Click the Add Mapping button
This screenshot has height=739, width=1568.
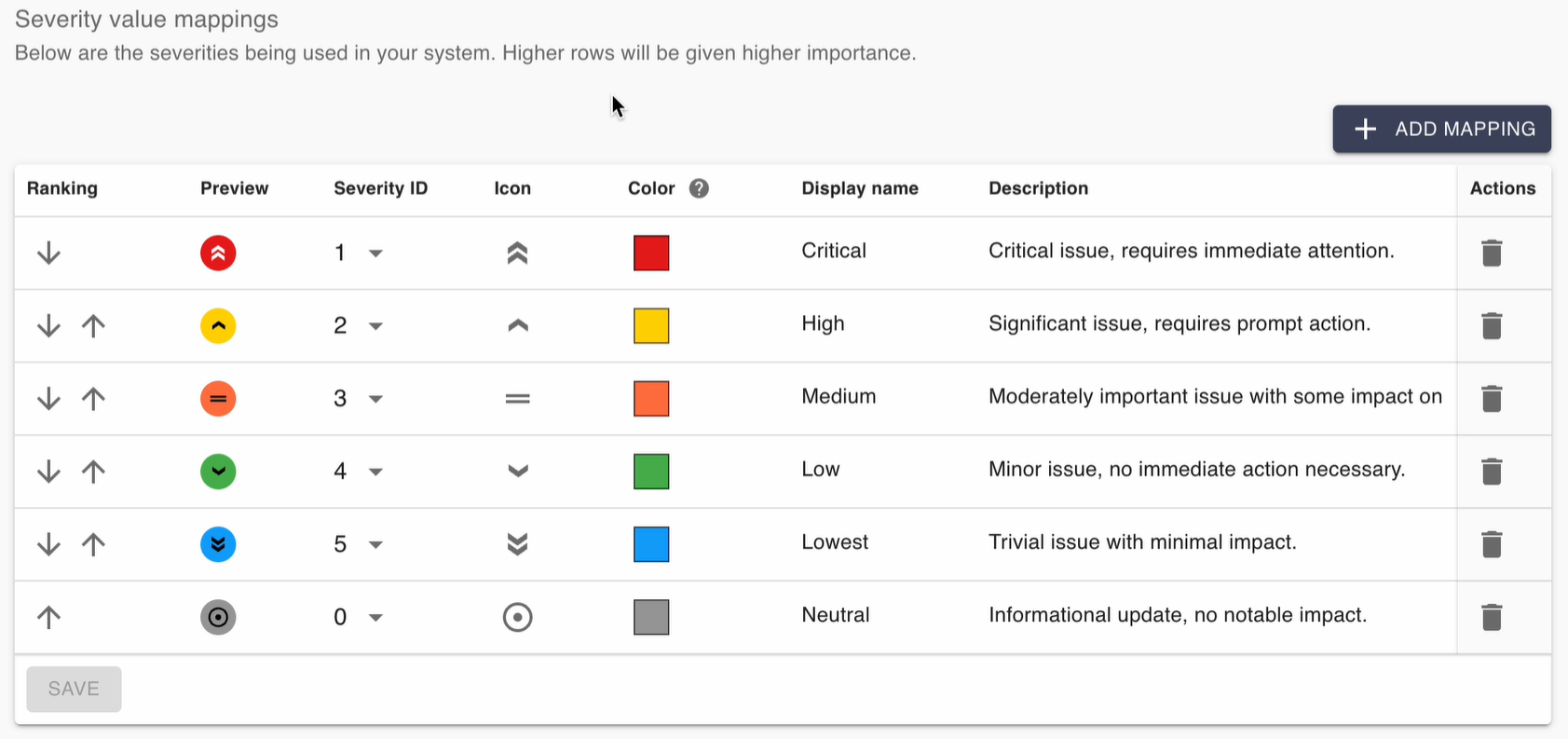pos(1441,129)
